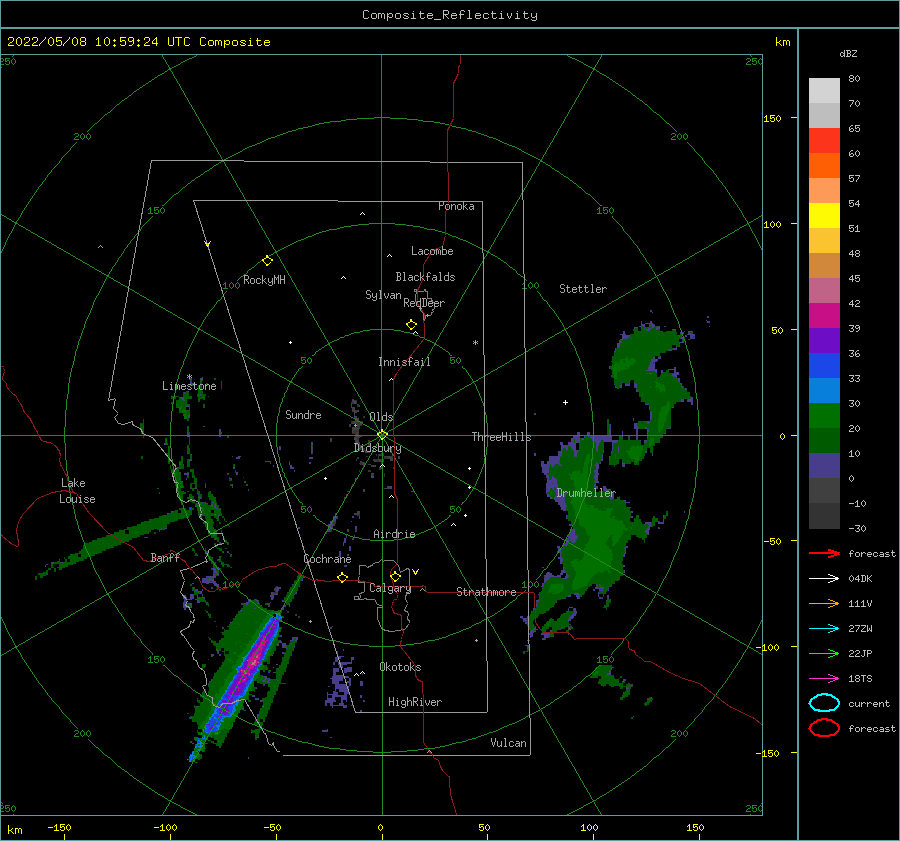
Task: Click the RockyMH label
Action: [x=264, y=280]
